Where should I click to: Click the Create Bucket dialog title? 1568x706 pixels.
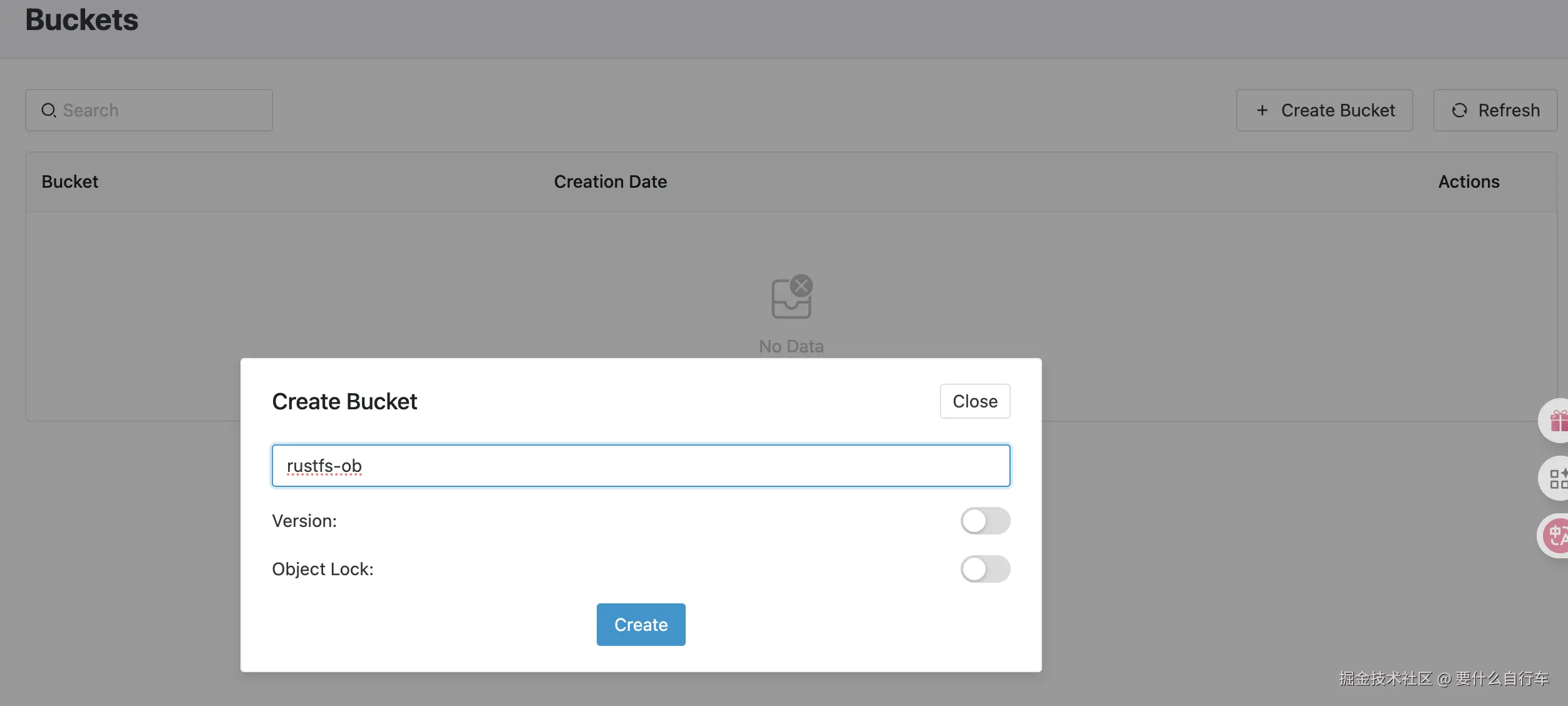[344, 401]
